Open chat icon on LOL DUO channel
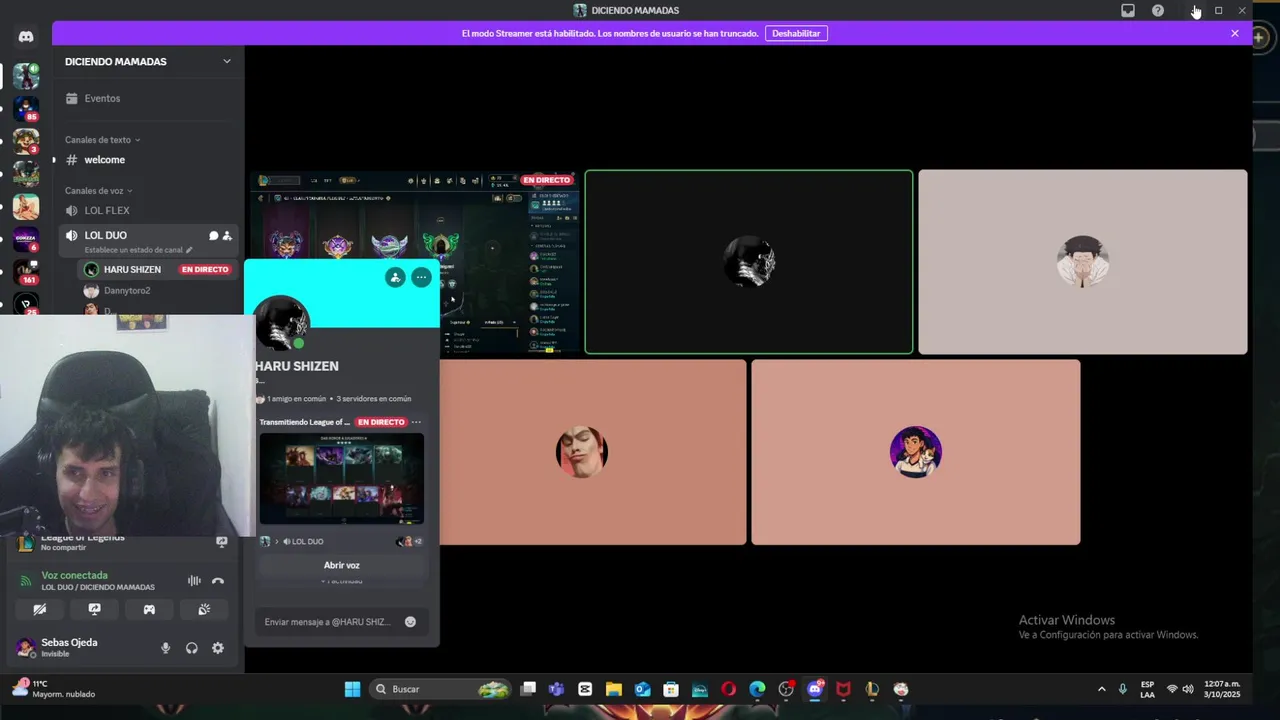Screen dimensions: 1280x720 (x=213, y=236)
